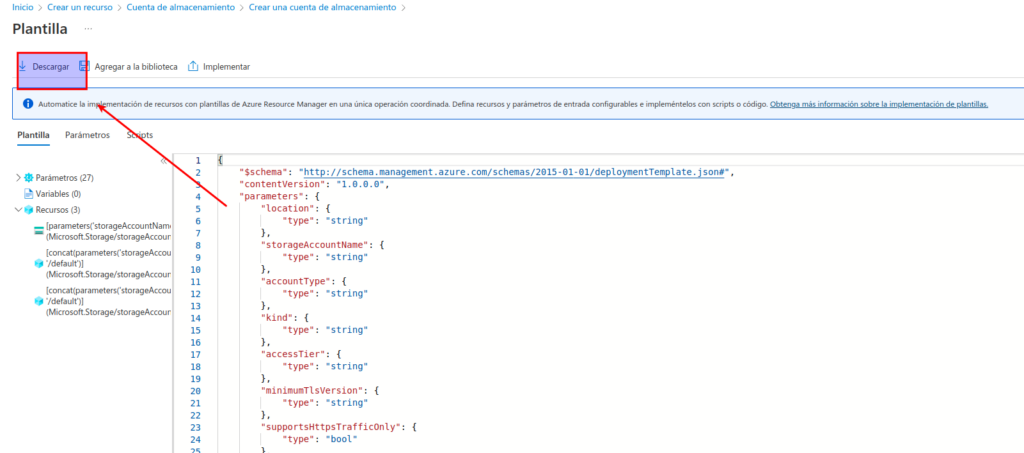The height and width of the screenshot is (453, 1024).
Task: Click the Plantilla page title
Action: (40, 29)
